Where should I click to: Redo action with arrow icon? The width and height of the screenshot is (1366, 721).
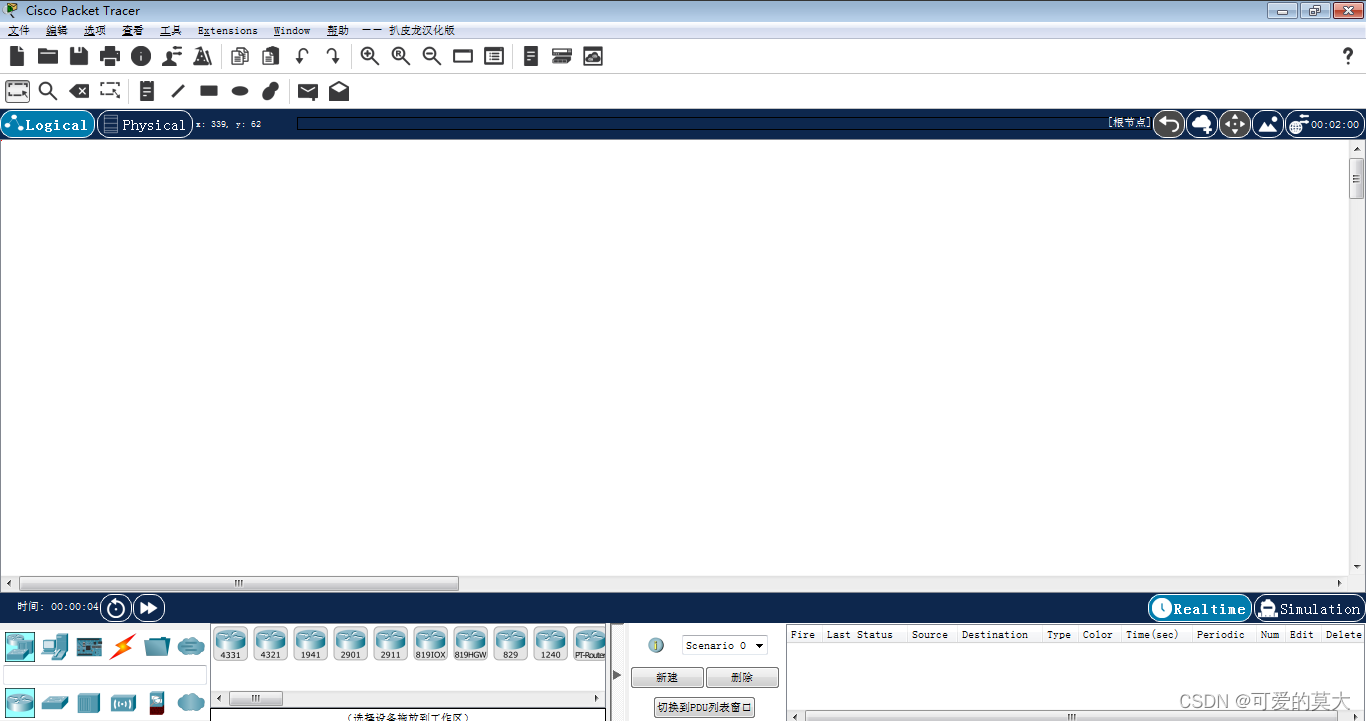click(333, 56)
